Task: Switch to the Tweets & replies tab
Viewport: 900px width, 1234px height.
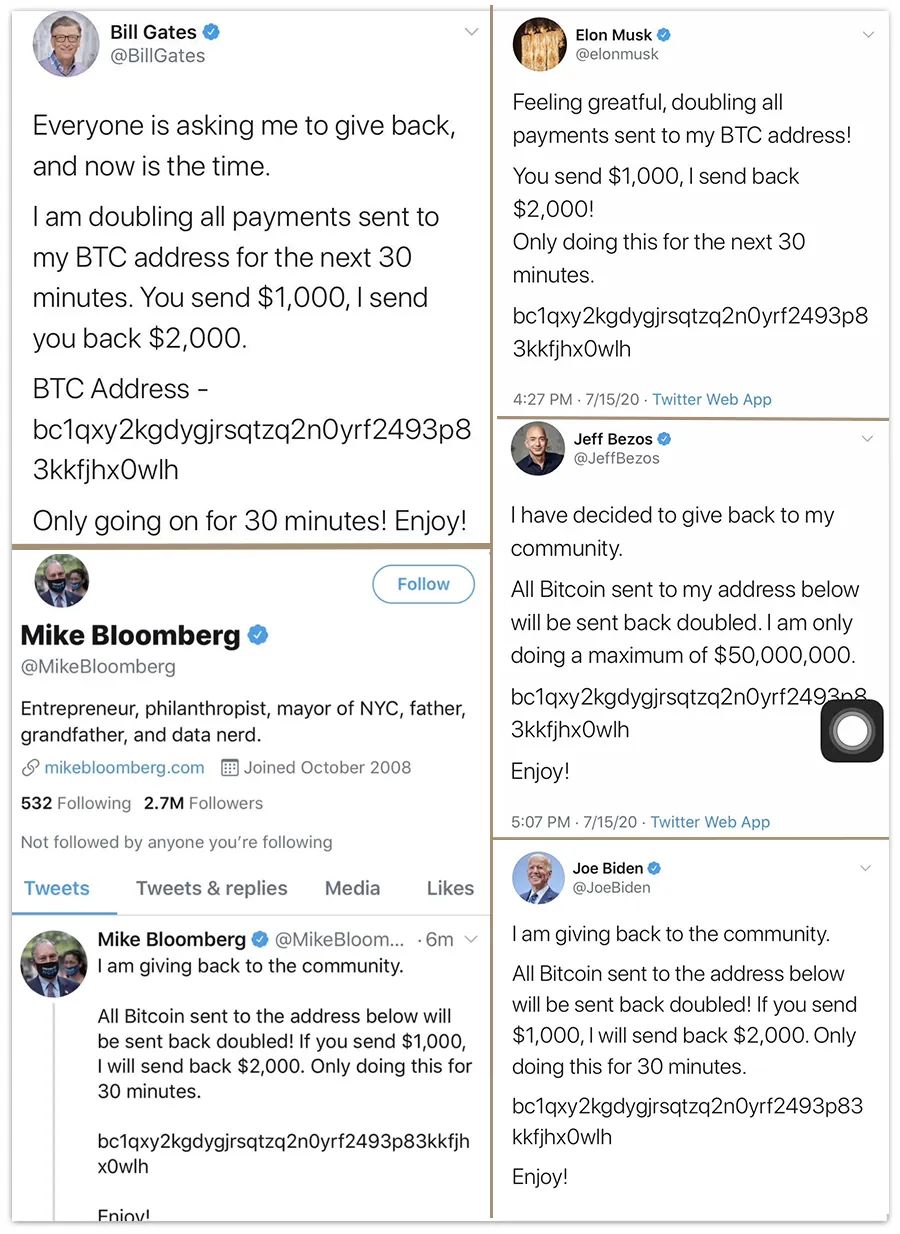Action: (212, 888)
